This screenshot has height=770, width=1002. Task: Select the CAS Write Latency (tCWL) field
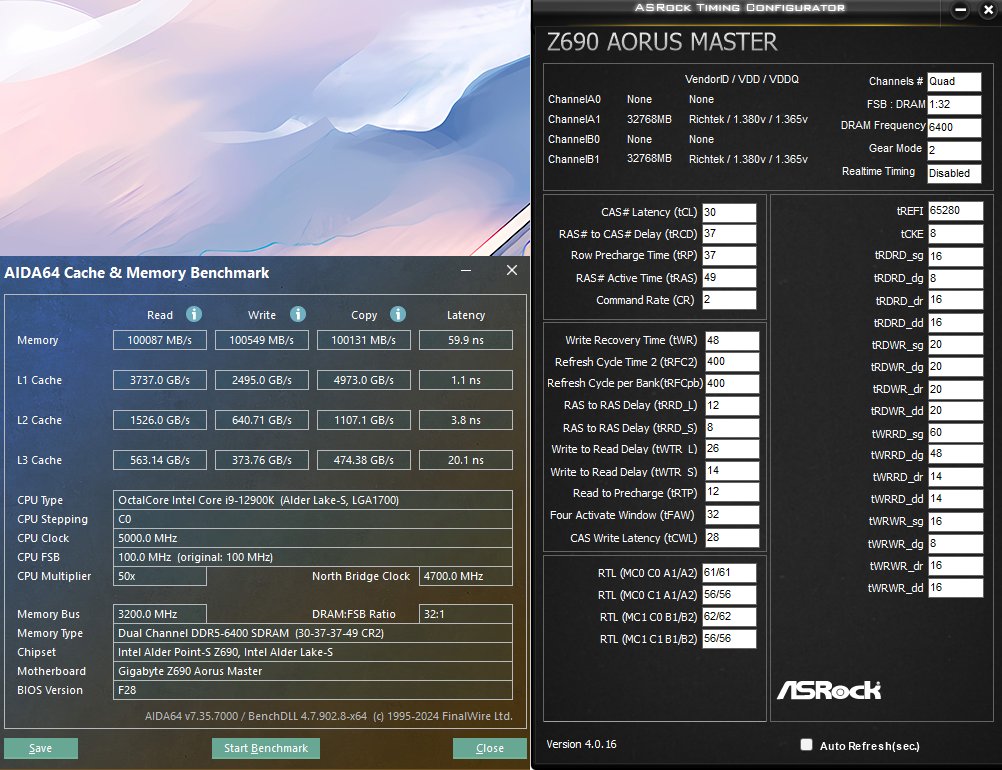(732, 538)
